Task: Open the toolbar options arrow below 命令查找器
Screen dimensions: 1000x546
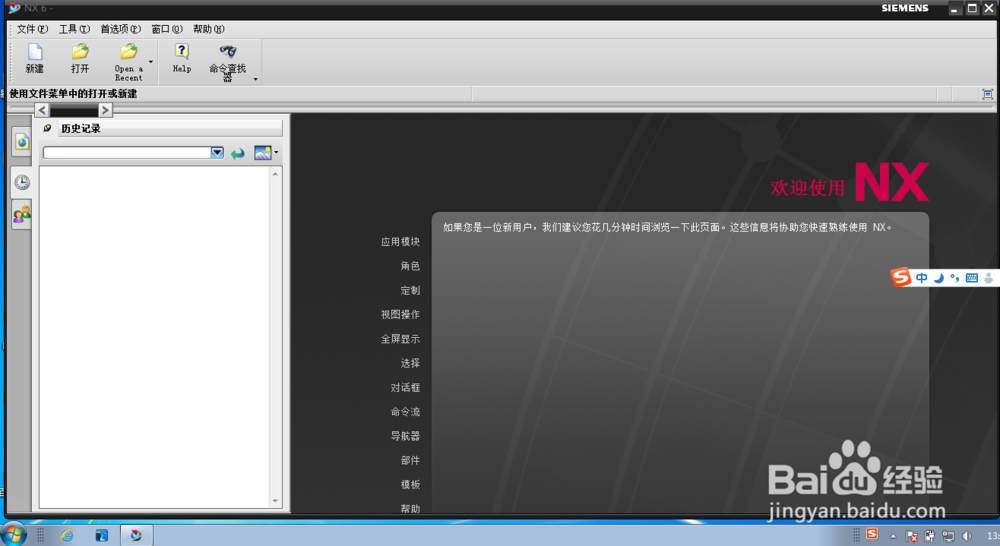Action: click(256, 79)
